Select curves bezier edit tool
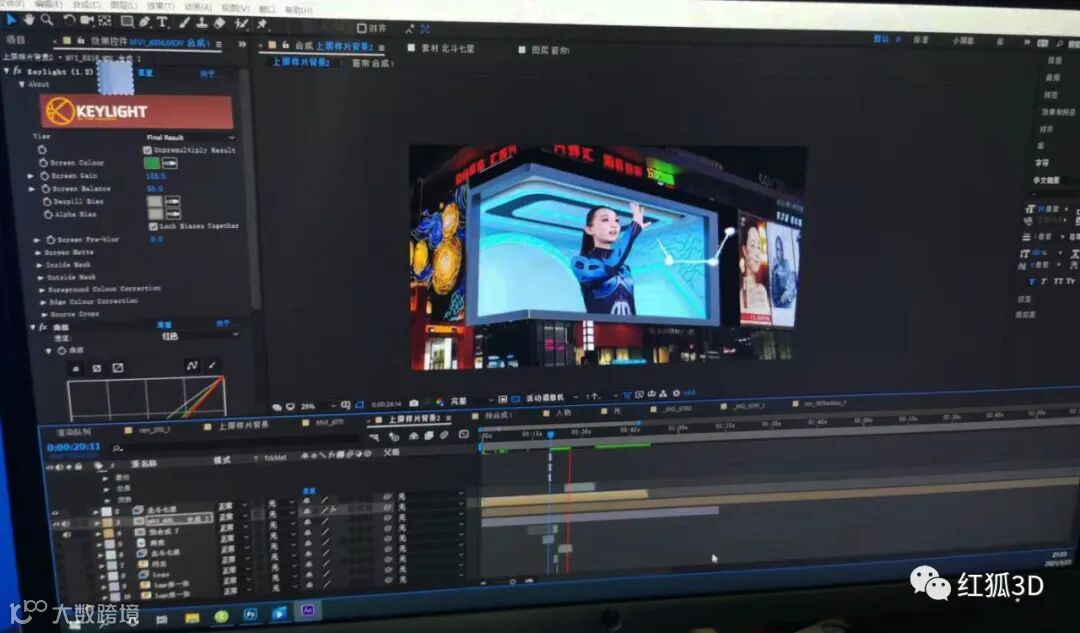The height and width of the screenshot is (633, 1080). coord(192,366)
